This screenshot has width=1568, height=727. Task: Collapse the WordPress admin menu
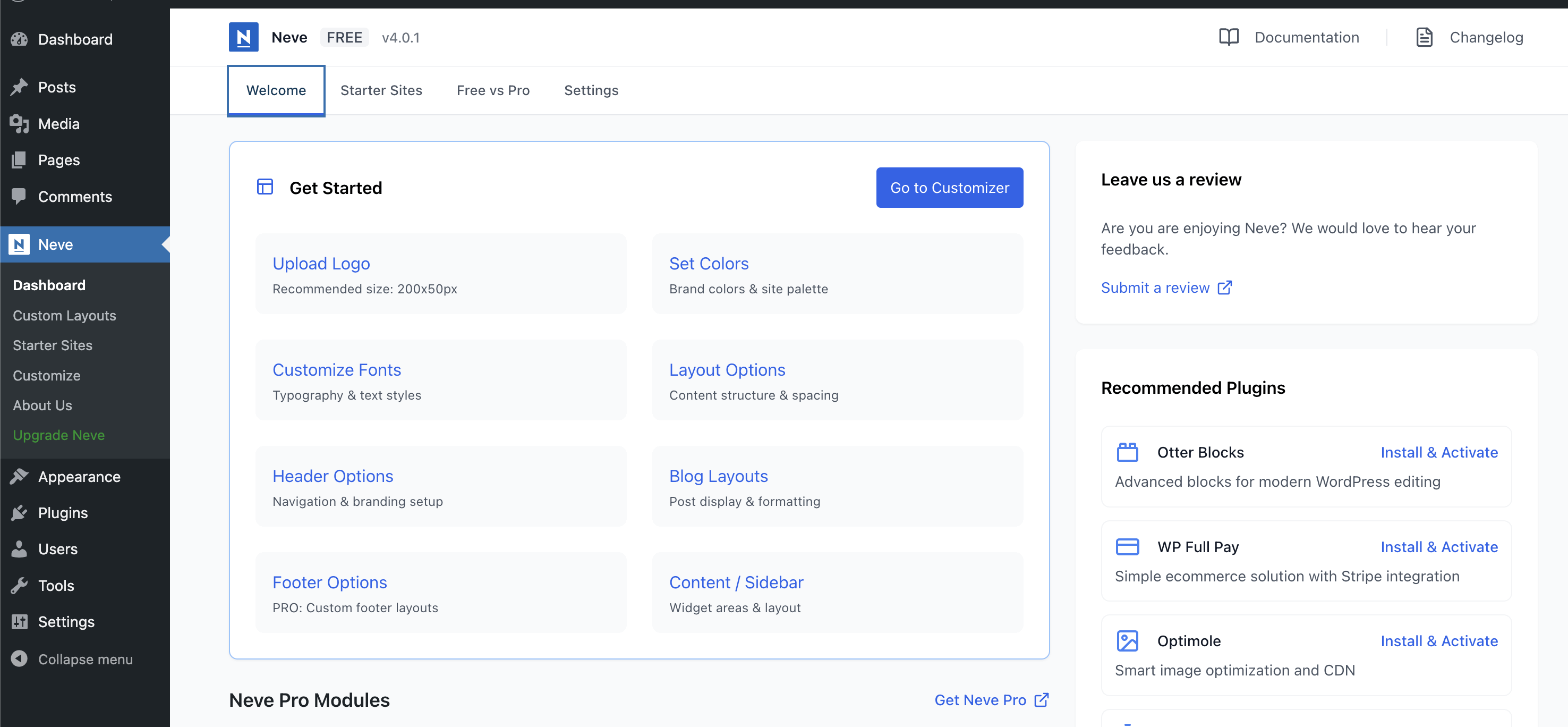[84, 659]
